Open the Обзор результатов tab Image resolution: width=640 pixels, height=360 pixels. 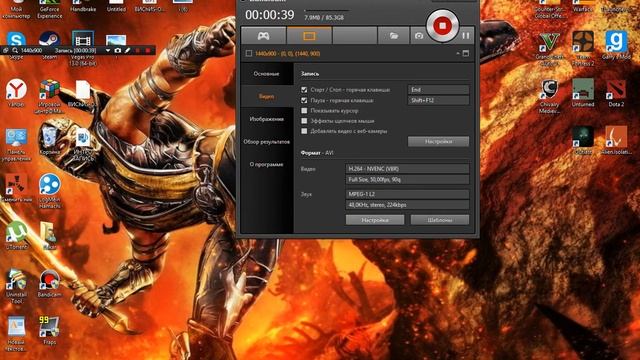point(267,142)
